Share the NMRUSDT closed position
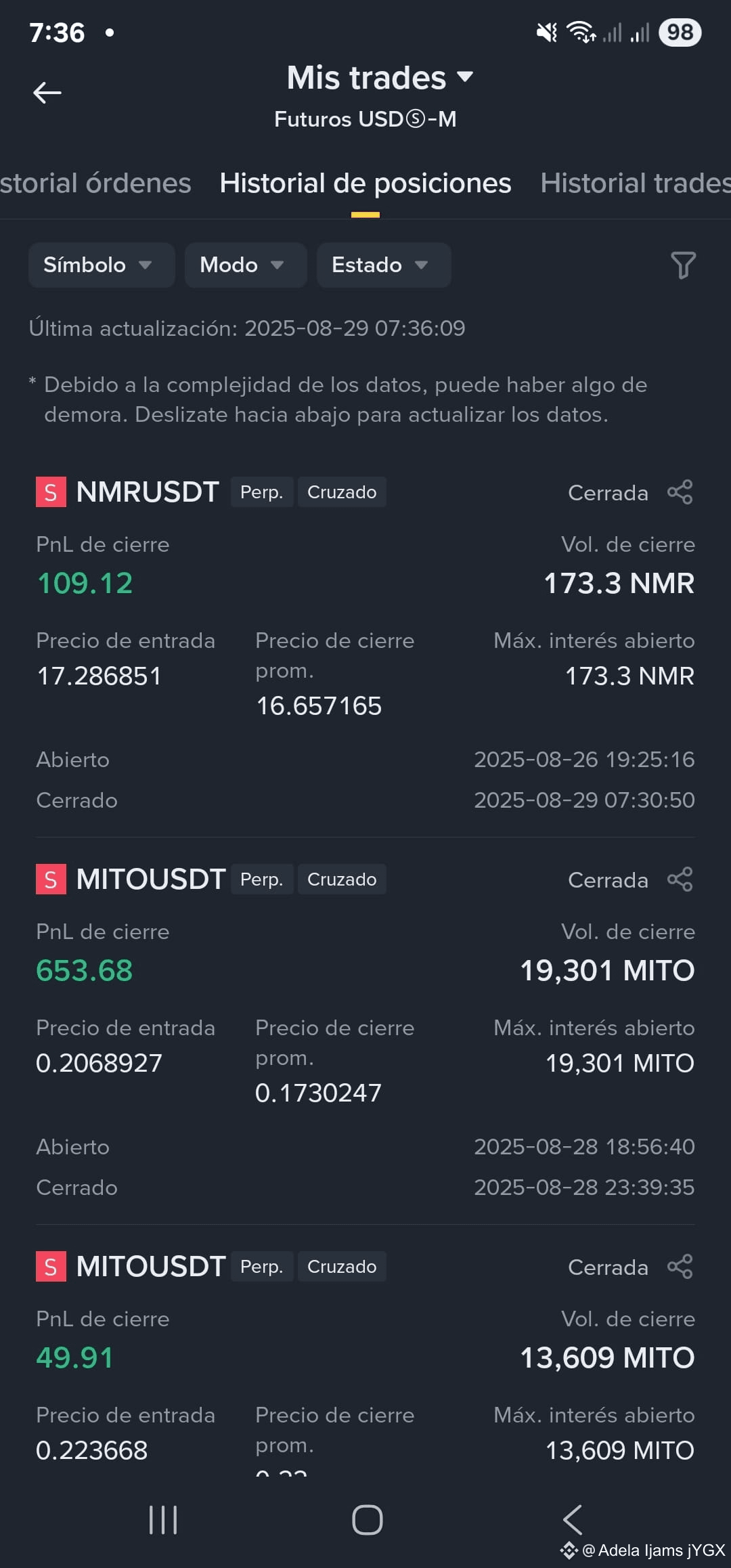The image size is (731, 1568). [680, 492]
